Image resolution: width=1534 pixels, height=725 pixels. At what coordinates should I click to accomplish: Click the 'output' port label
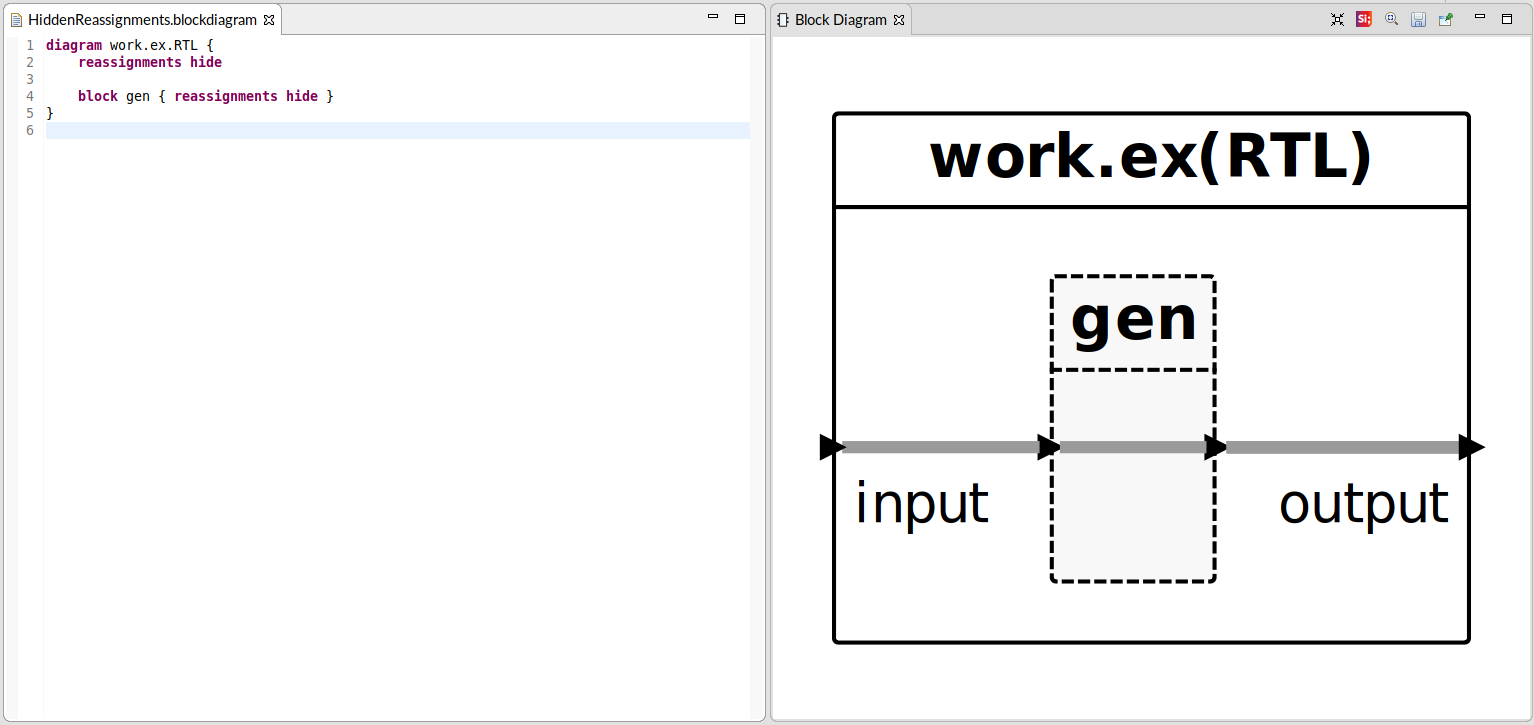[x=1364, y=504]
